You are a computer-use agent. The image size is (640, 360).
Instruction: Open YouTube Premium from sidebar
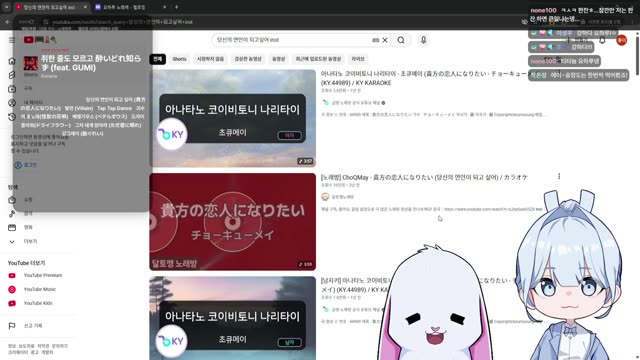35,276
